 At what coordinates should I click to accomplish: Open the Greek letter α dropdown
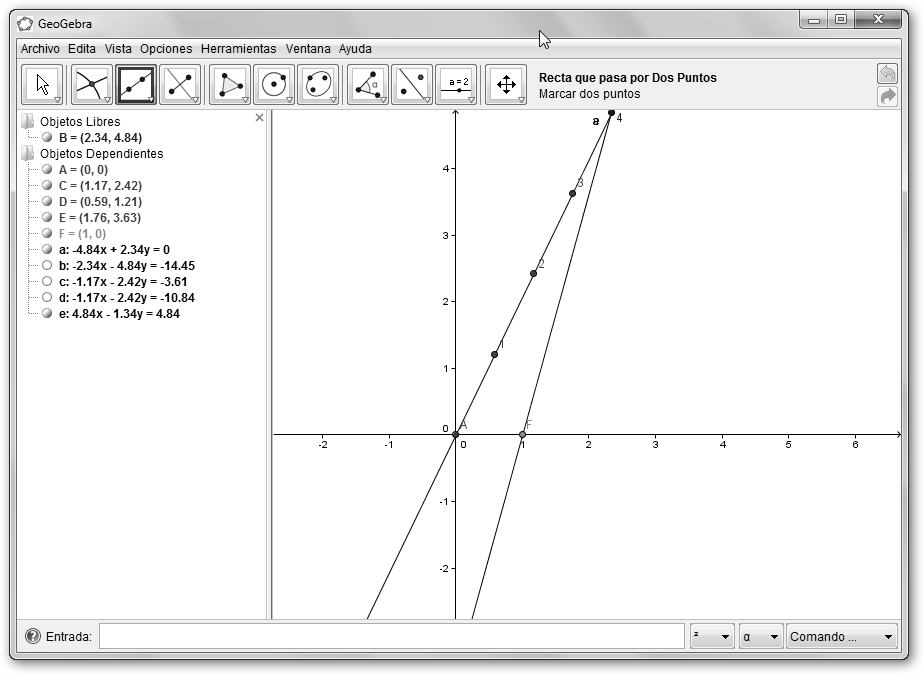(760, 636)
